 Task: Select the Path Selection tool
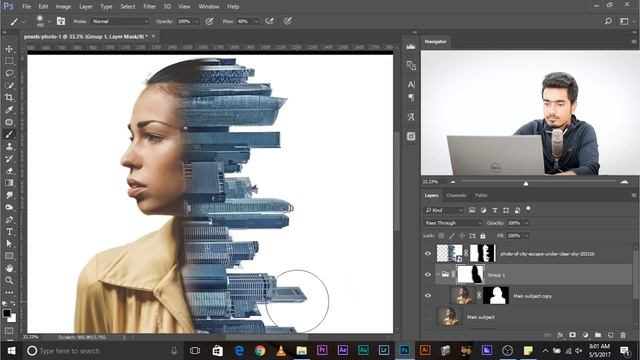pos(9,244)
